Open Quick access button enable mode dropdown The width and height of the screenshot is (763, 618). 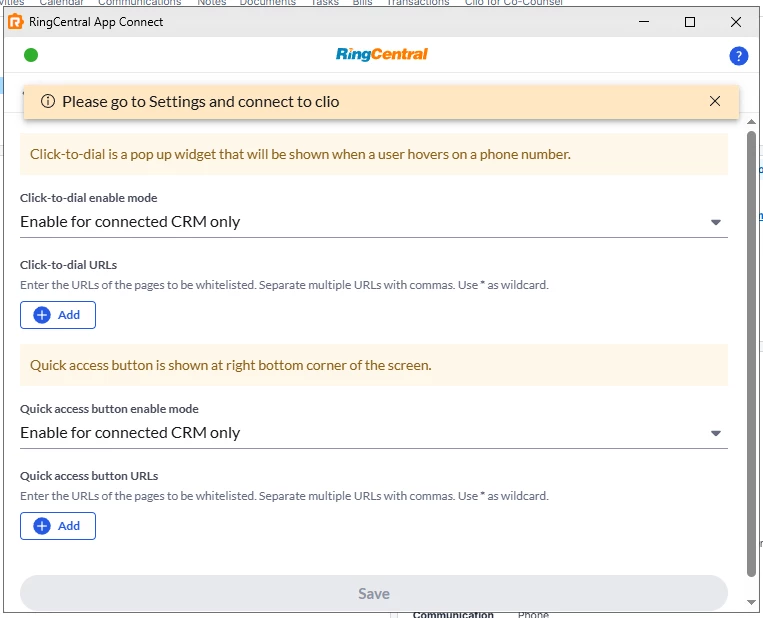tap(374, 433)
